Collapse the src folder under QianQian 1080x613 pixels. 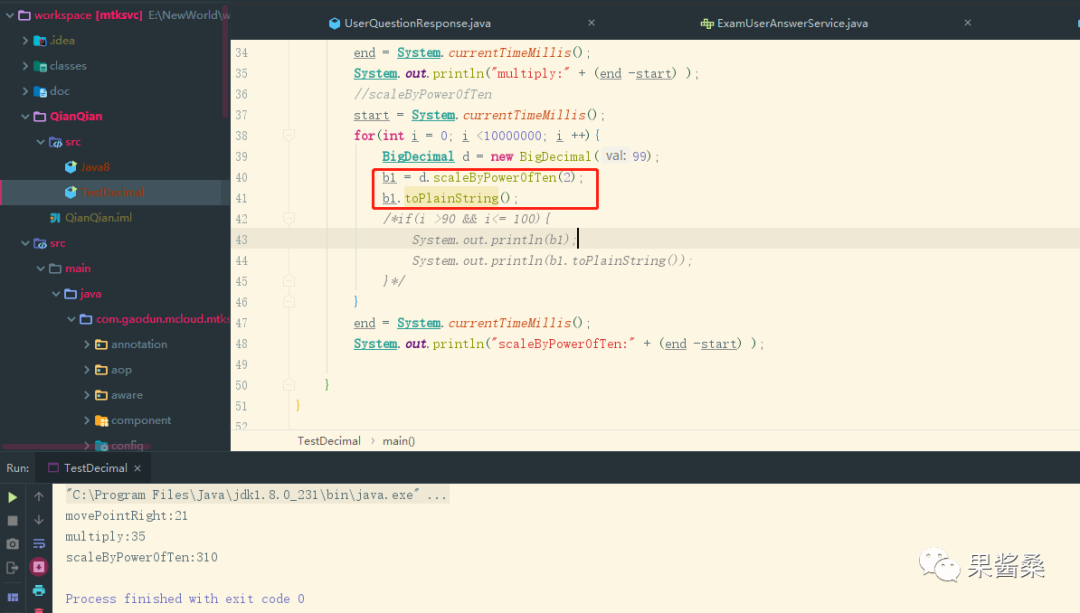pos(40,142)
